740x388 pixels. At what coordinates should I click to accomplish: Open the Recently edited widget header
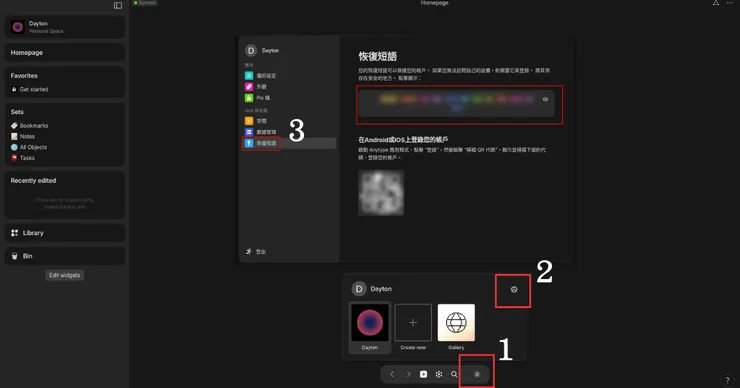click(33, 180)
